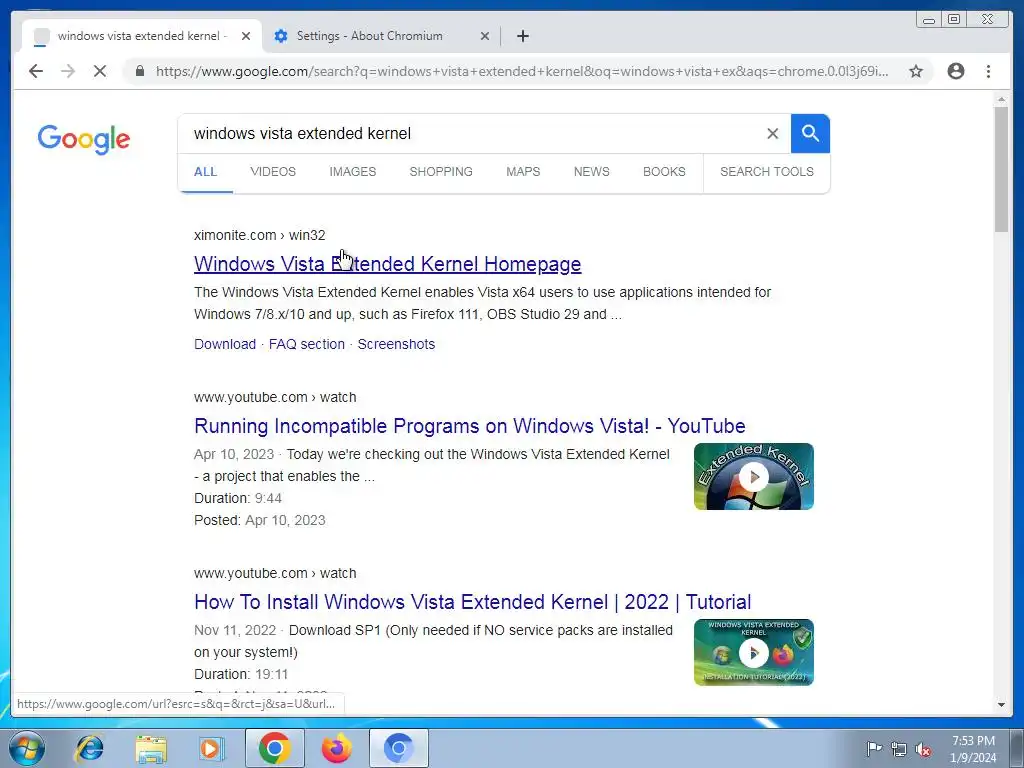Viewport: 1024px width, 768px height.
Task: Select the windows vista extended kernel tab
Action: [142, 36]
